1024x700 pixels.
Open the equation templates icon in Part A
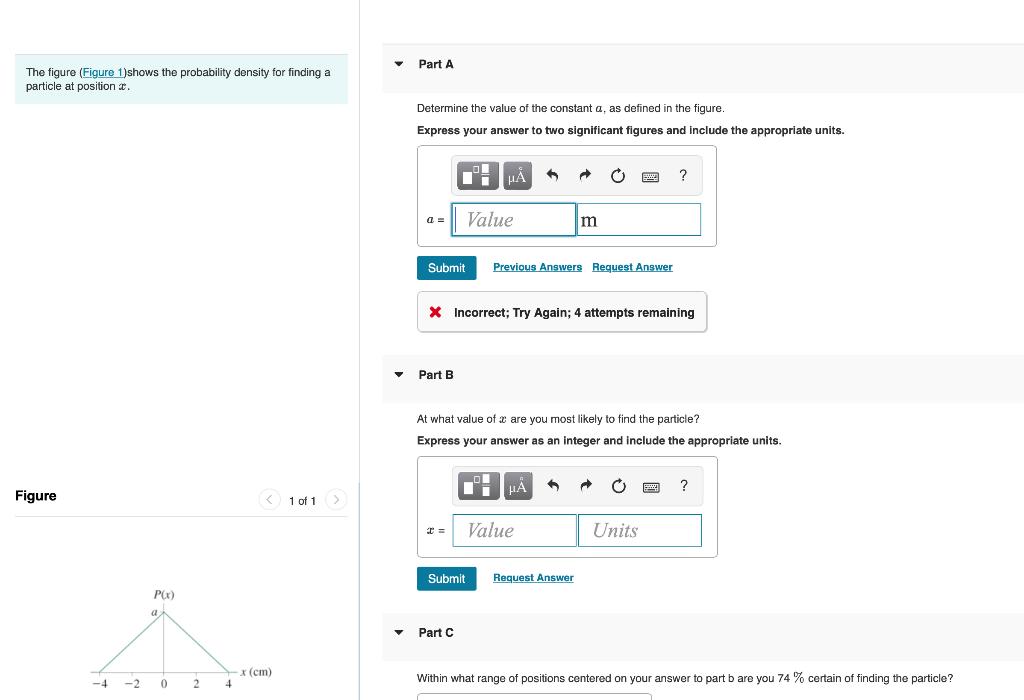tap(478, 175)
